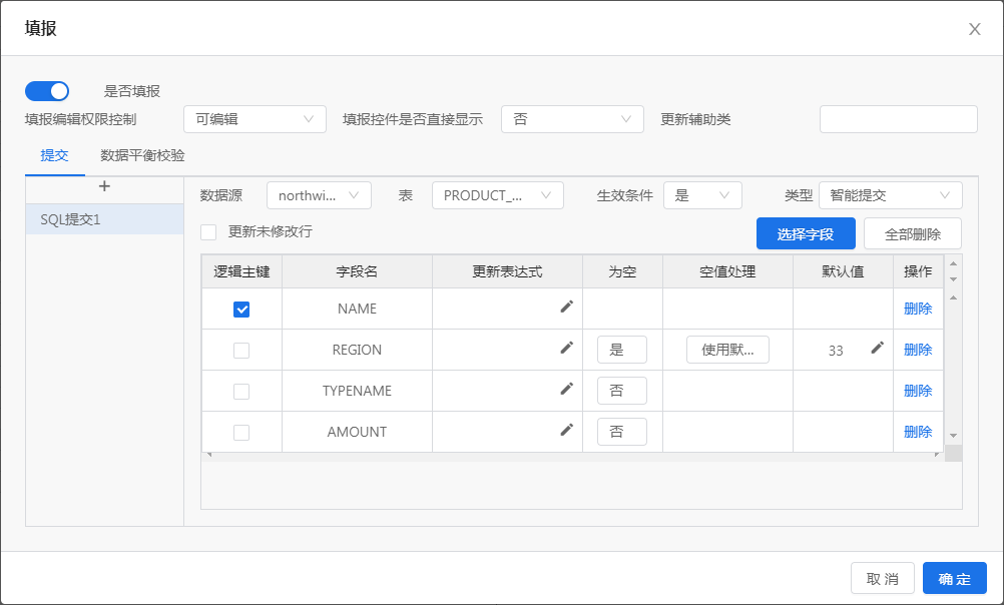
Task: Click default value 33 in REGION row
Action: [x=836, y=350]
